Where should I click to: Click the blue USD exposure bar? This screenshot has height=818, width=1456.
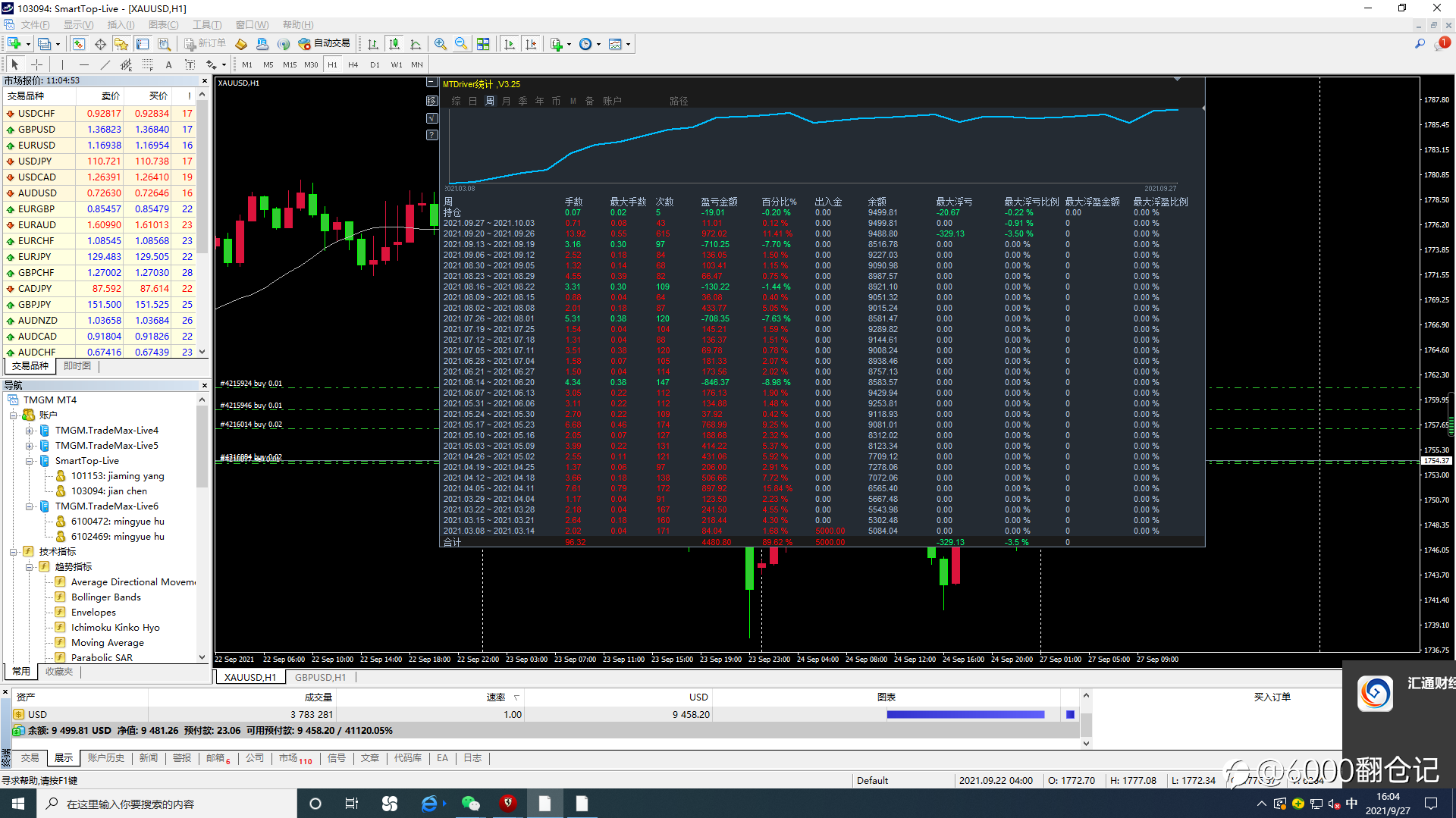965,714
